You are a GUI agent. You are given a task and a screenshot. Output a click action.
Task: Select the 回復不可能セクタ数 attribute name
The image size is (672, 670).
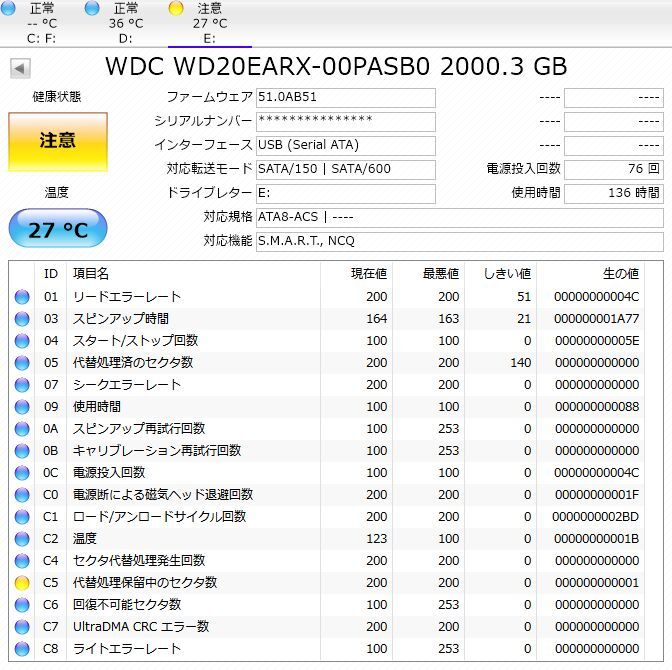click(127, 605)
